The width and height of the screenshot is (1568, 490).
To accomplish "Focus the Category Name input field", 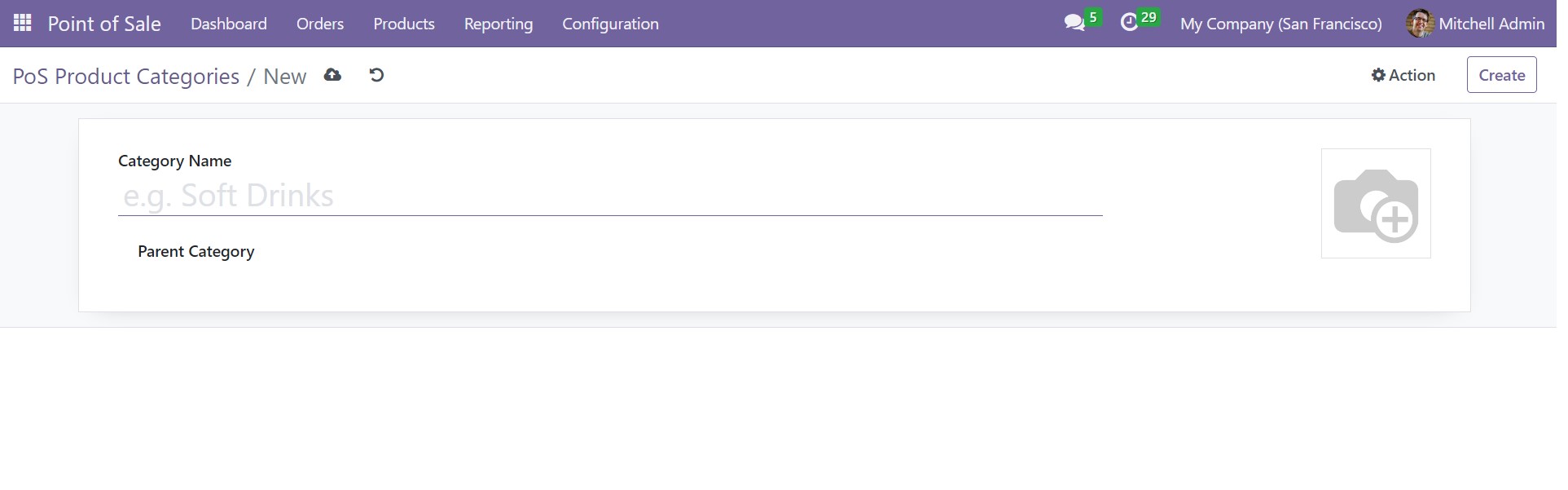I will coord(610,196).
